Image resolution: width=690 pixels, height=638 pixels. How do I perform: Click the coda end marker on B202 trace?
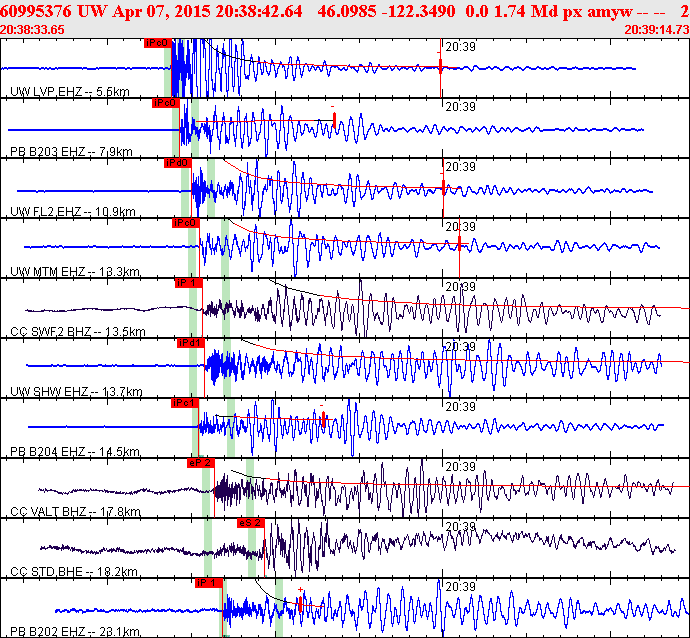(300, 604)
